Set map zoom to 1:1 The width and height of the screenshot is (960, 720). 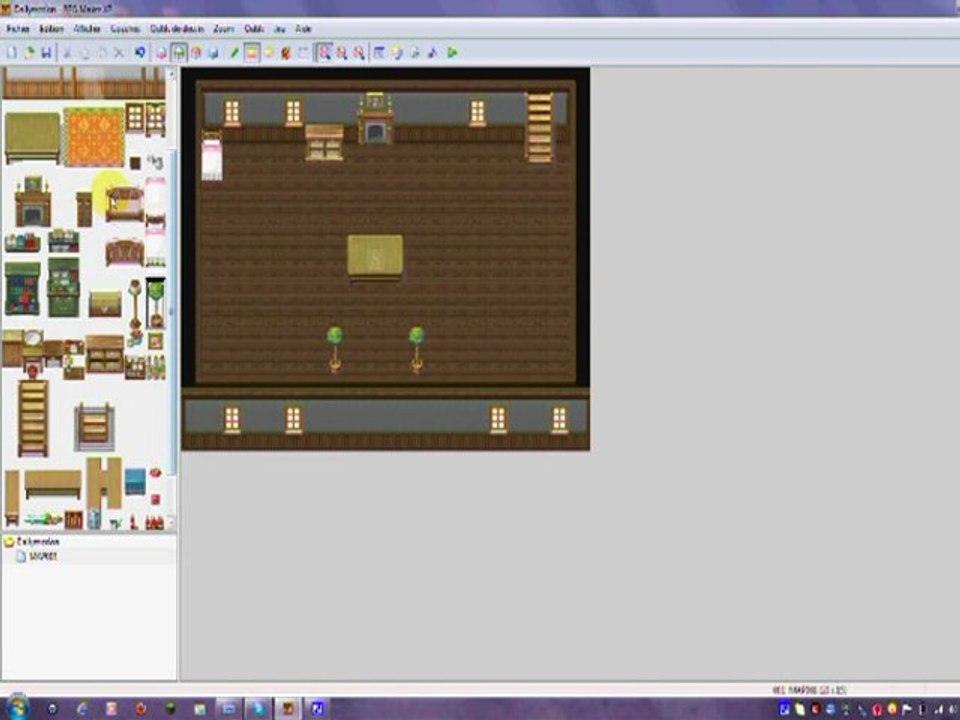[324, 53]
